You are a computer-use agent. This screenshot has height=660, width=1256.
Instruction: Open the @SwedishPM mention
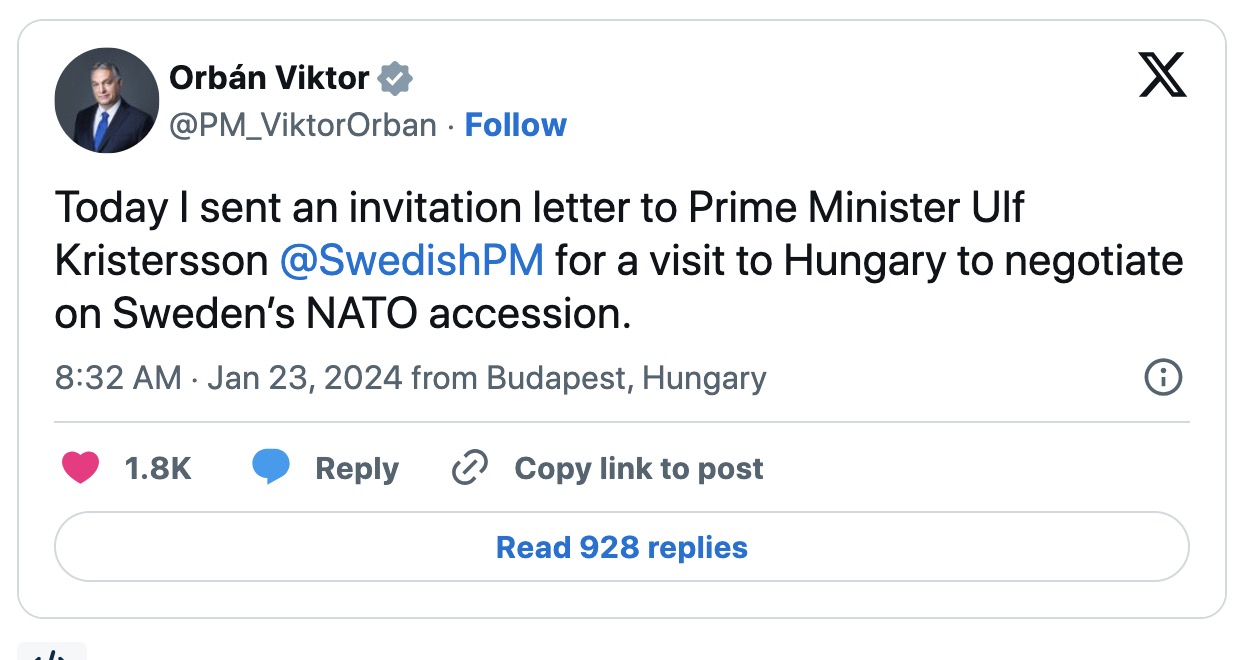412,261
